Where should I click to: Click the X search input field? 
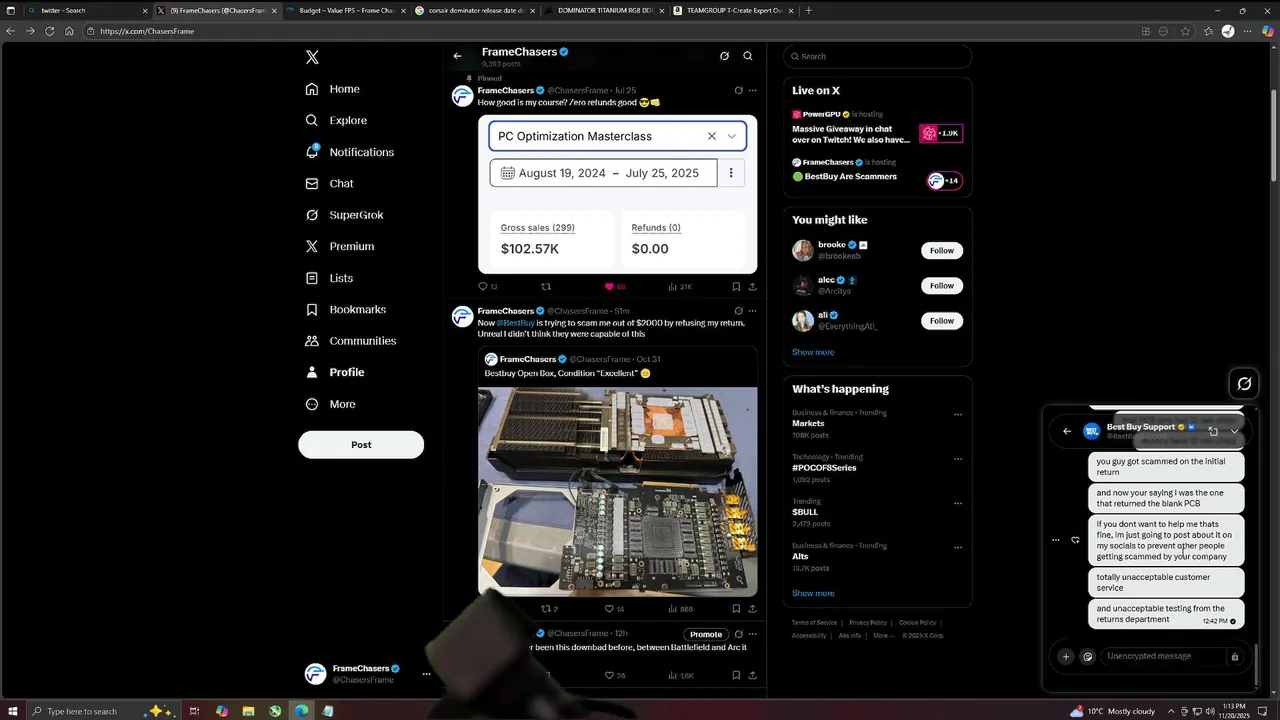click(877, 56)
